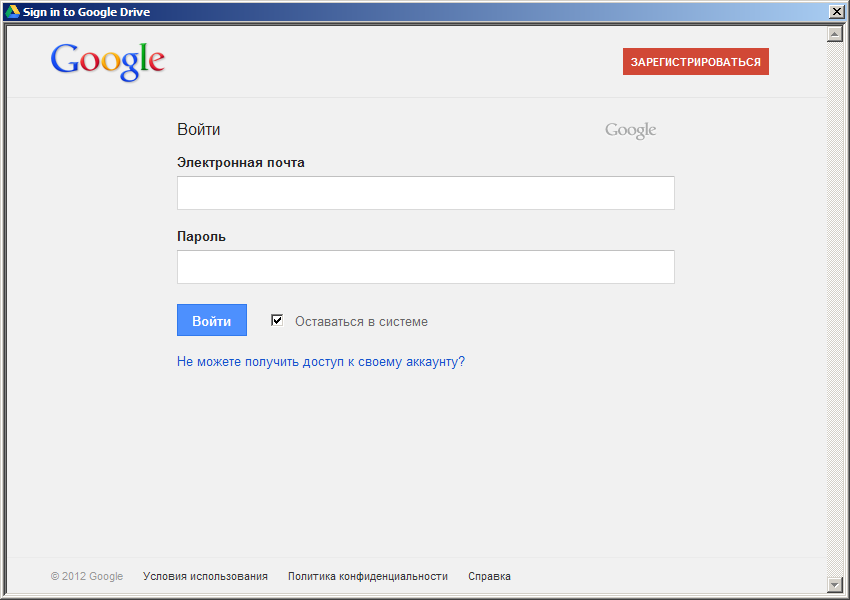The width and height of the screenshot is (850, 600).
Task: Open the Политика конфиденциальности footer link
Action: coord(367,576)
